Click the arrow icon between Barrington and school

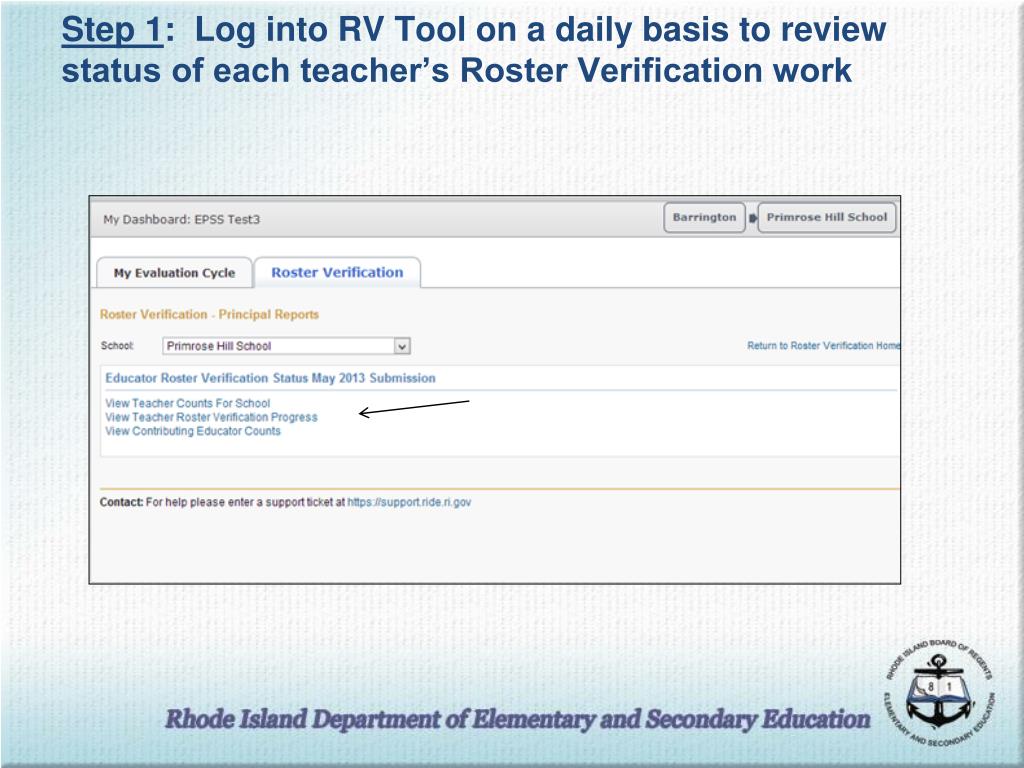tap(752, 218)
